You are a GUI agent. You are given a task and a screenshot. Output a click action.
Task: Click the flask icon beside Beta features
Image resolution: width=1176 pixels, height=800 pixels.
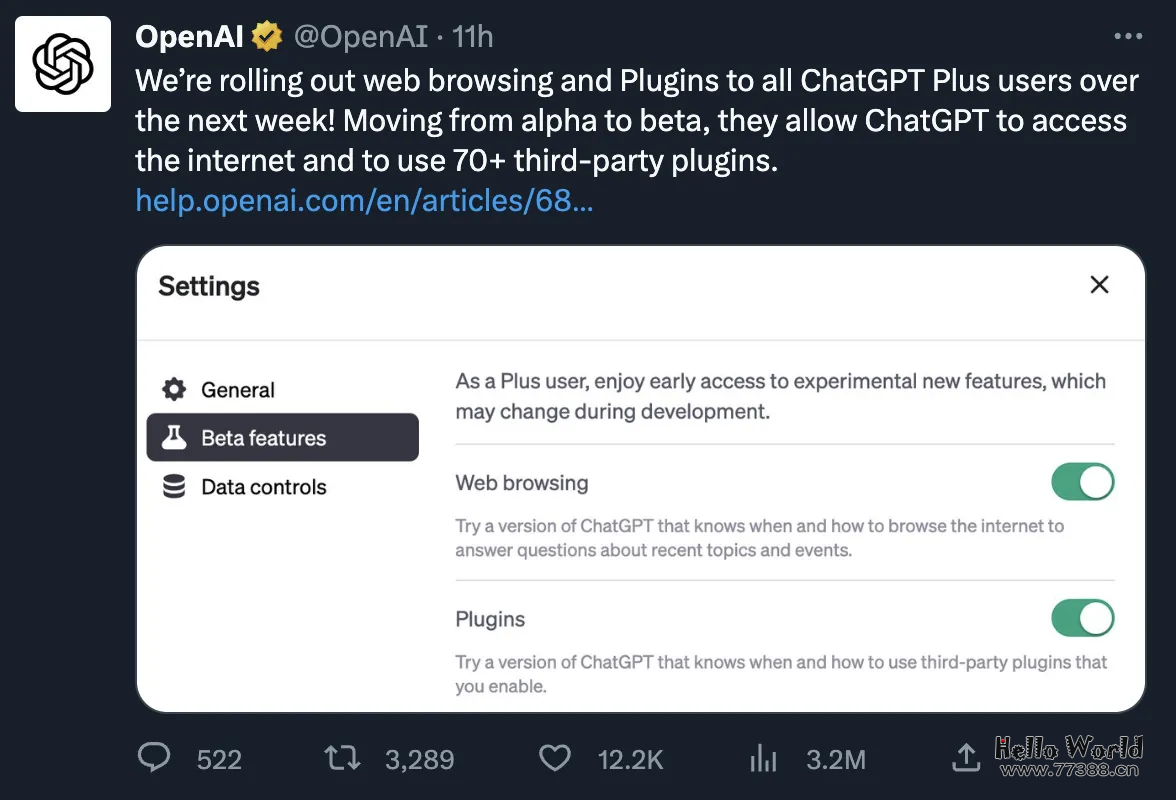(175, 437)
